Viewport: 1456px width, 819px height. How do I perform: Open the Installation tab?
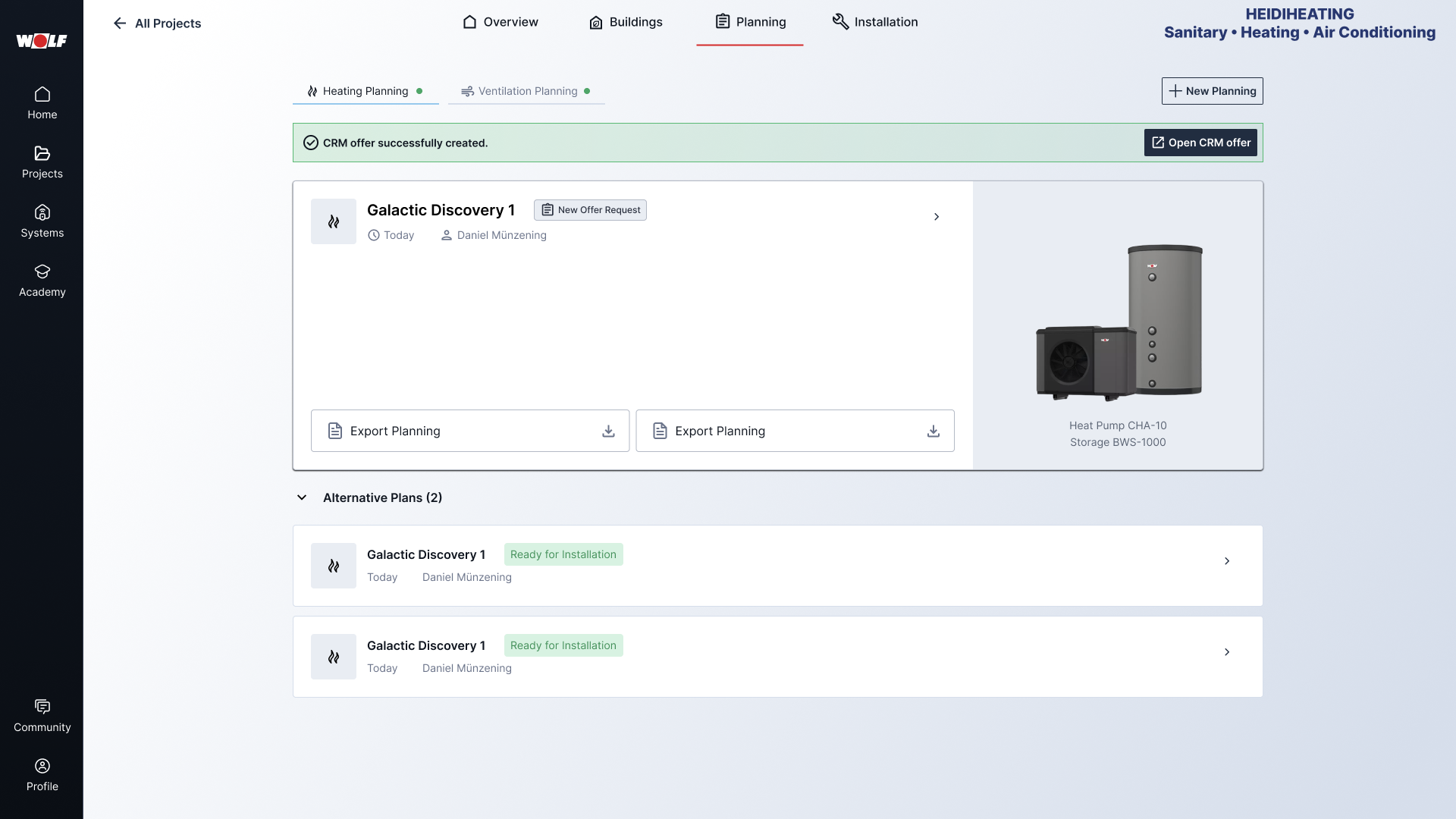point(874,22)
